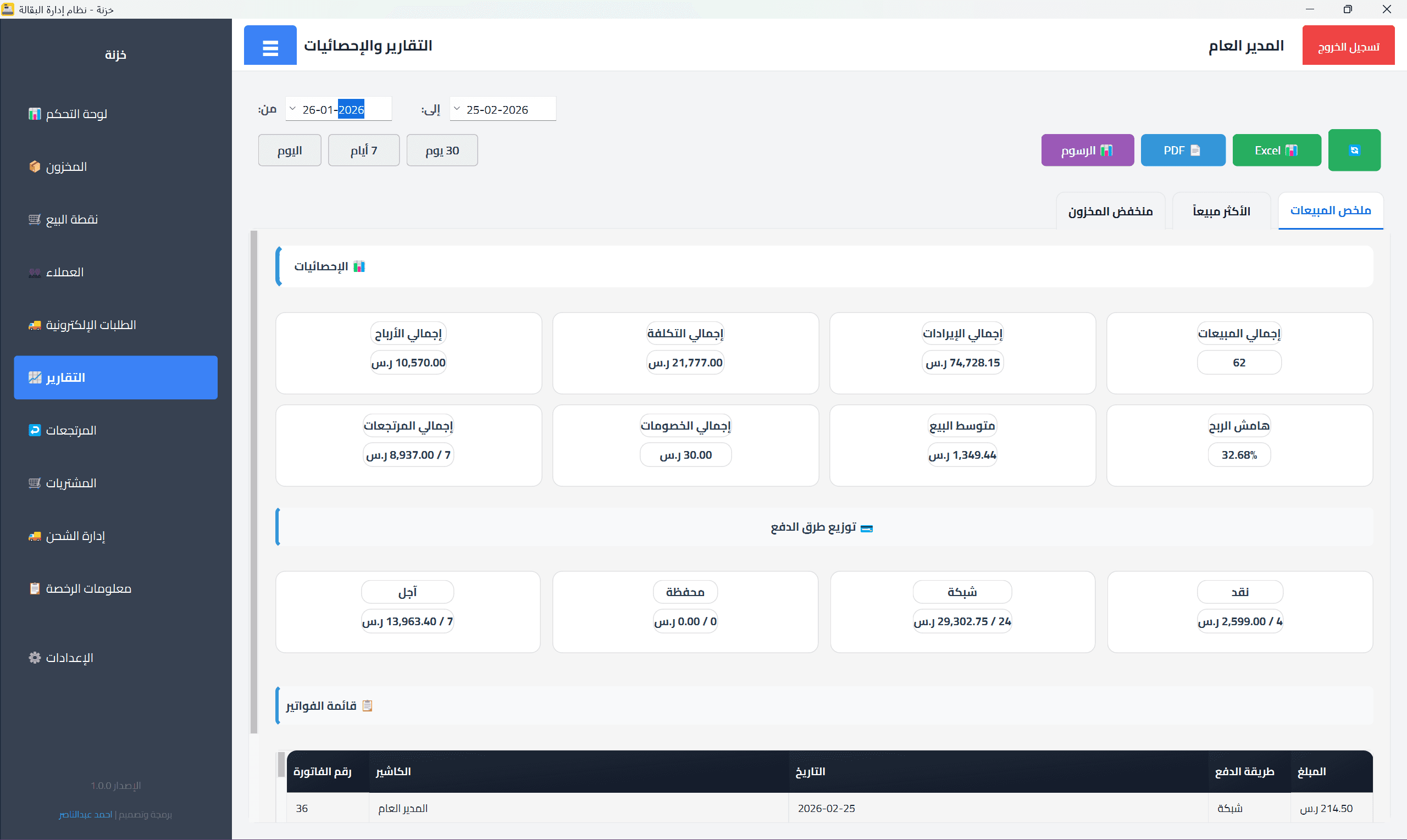Screen dimensions: 1407x840
Task: Open customers (العملاء) section
Action: (64, 272)
